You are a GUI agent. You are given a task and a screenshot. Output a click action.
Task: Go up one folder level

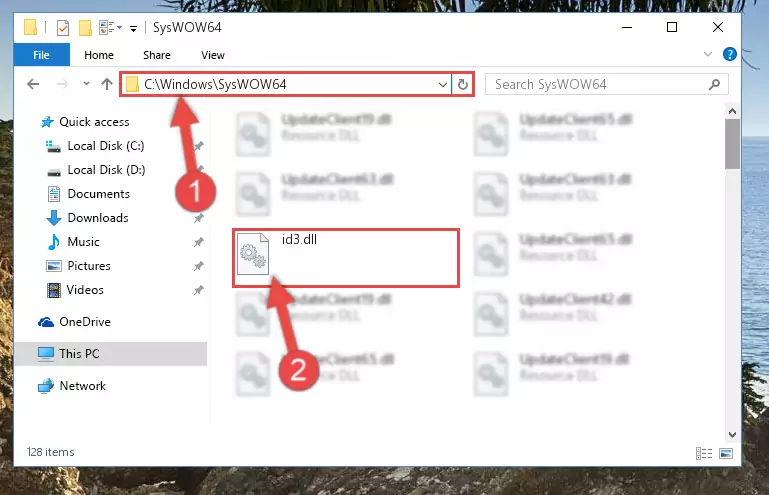(x=107, y=84)
